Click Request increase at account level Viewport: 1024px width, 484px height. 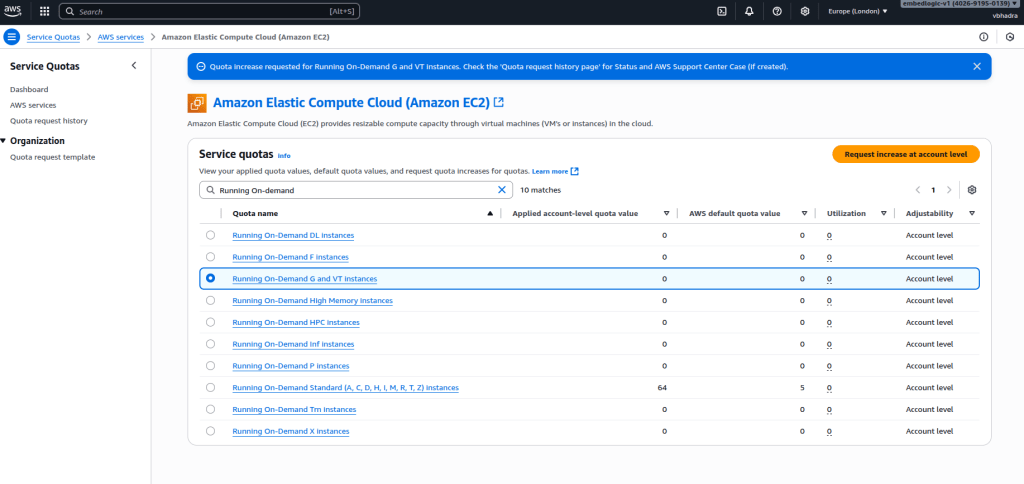(x=905, y=154)
